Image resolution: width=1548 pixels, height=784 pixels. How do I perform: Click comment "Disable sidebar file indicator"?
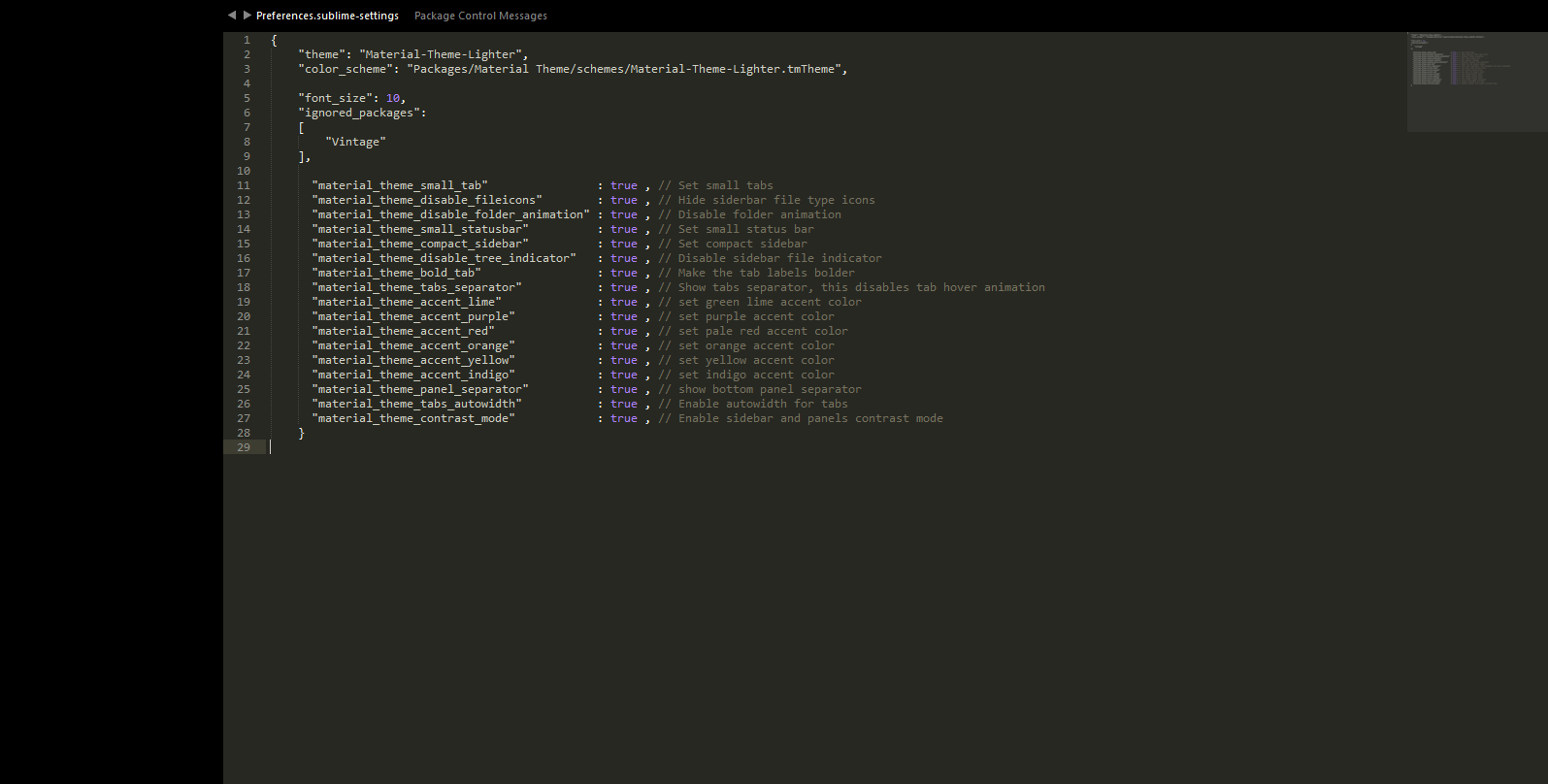click(x=771, y=258)
